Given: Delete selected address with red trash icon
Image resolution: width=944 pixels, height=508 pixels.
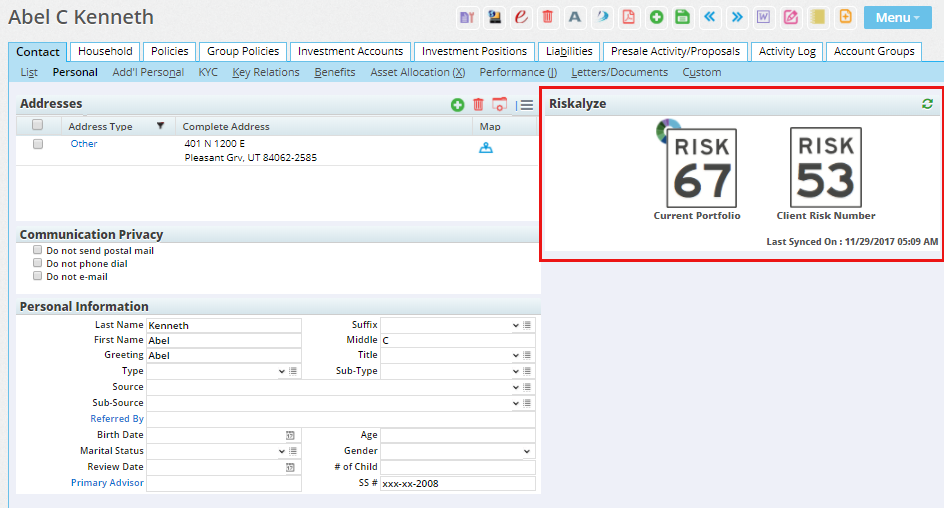Looking at the screenshot, I should (478, 105).
